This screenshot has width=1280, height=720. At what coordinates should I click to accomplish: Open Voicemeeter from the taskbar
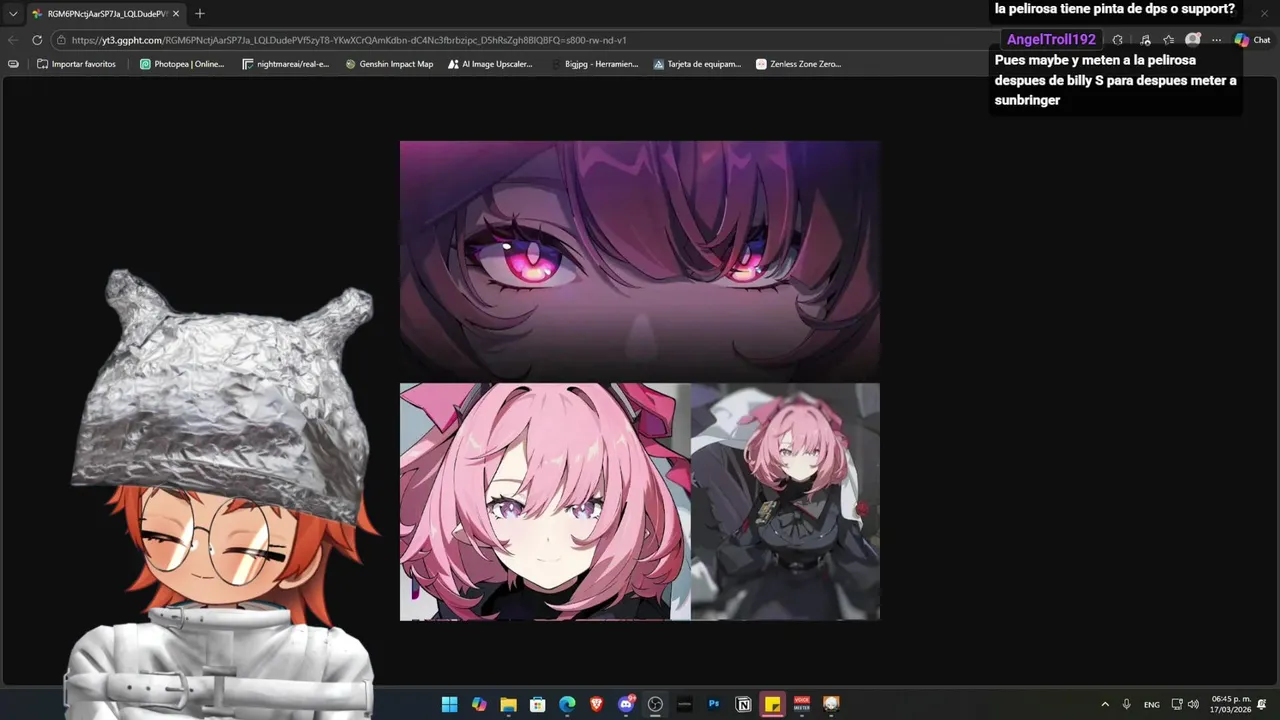(802, 704)
